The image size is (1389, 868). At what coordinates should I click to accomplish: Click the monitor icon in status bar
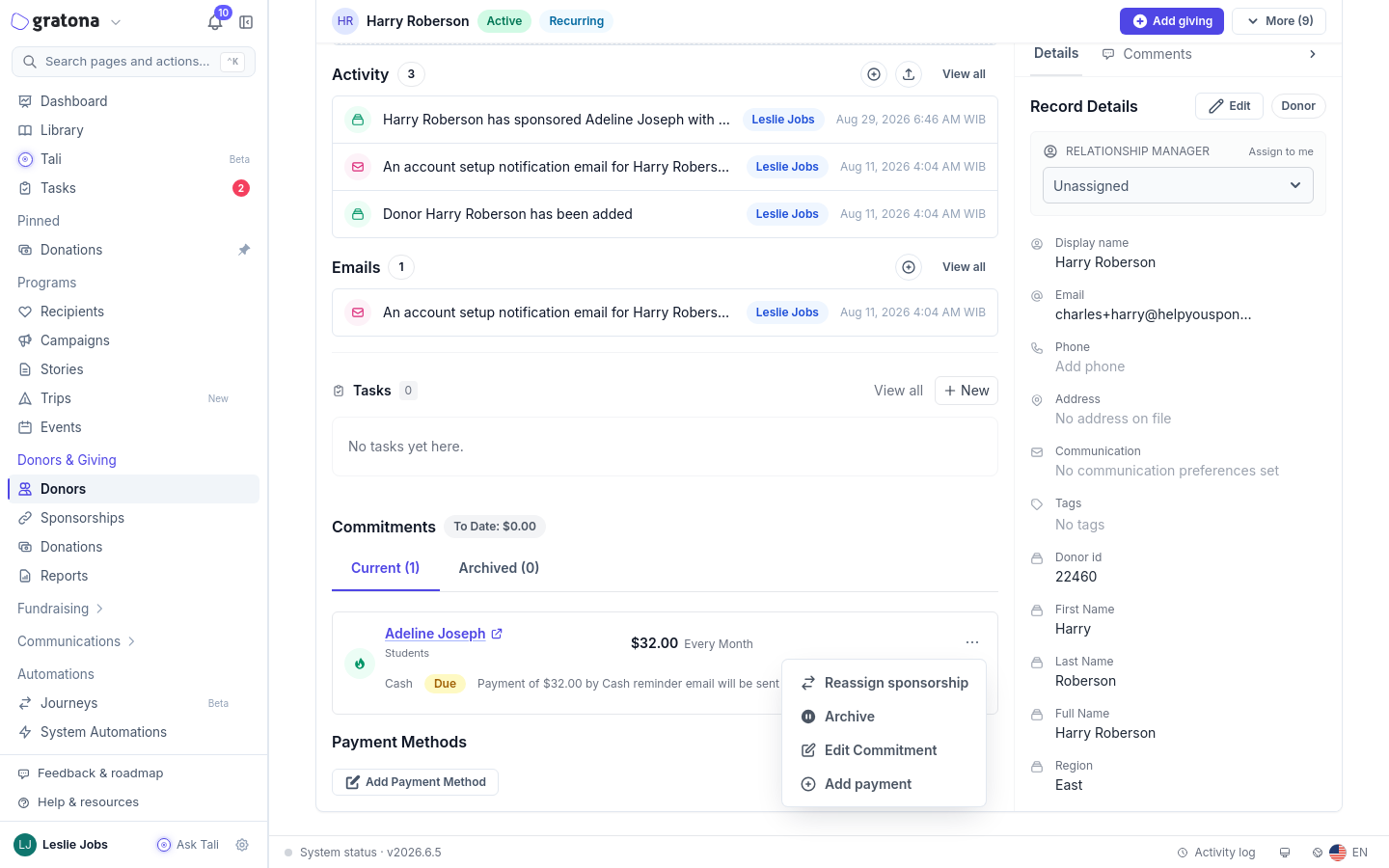coord(1285,853)
